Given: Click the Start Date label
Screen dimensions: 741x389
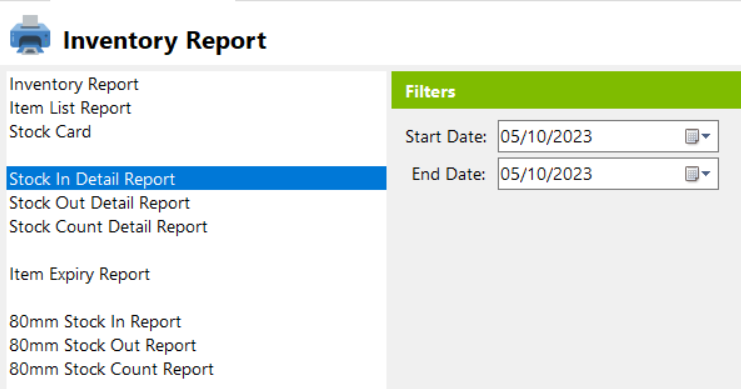Looking at the screenshot, I should point(446,137).
